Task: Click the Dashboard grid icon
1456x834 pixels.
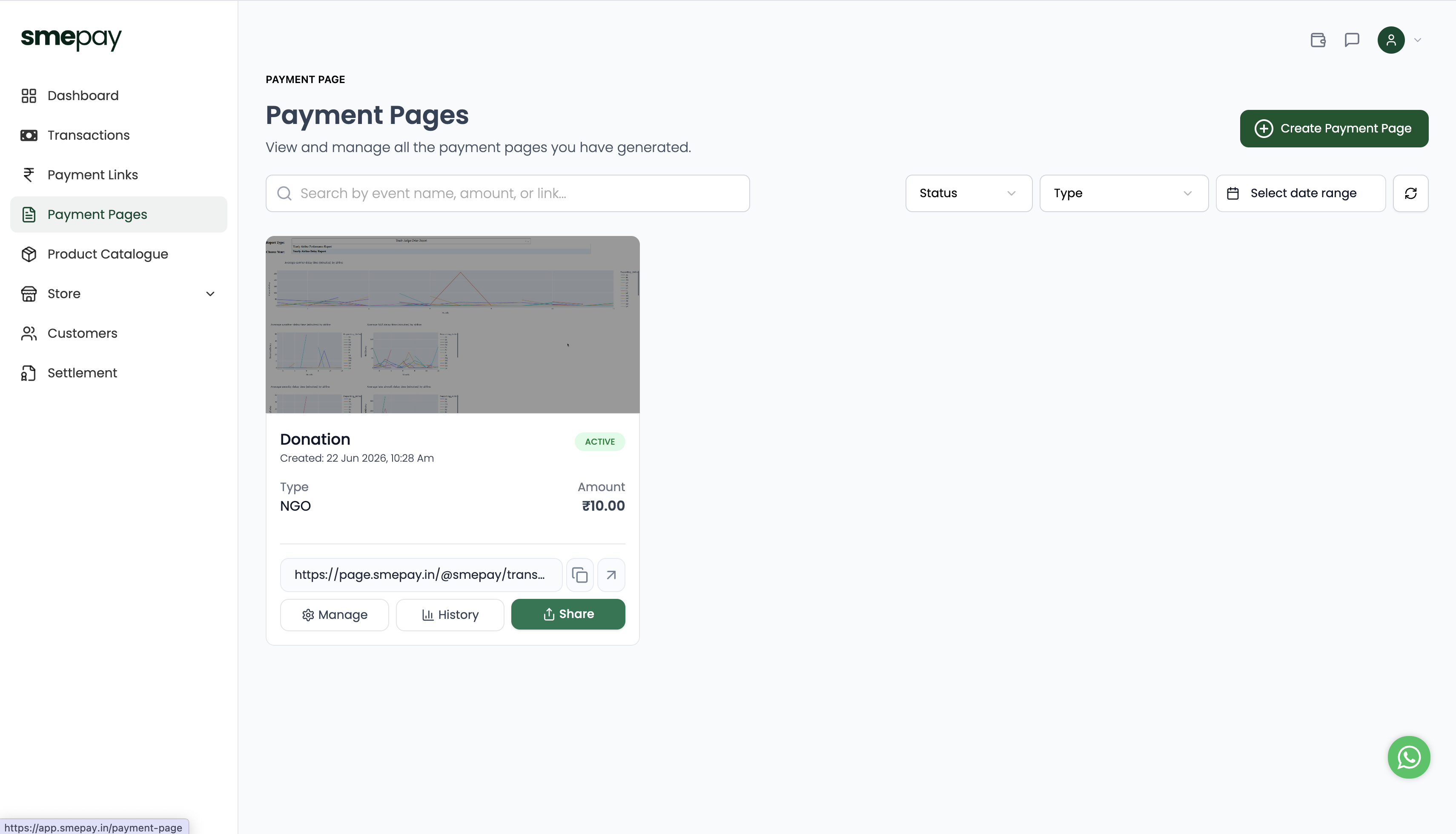Action: (x=29, y=96)
